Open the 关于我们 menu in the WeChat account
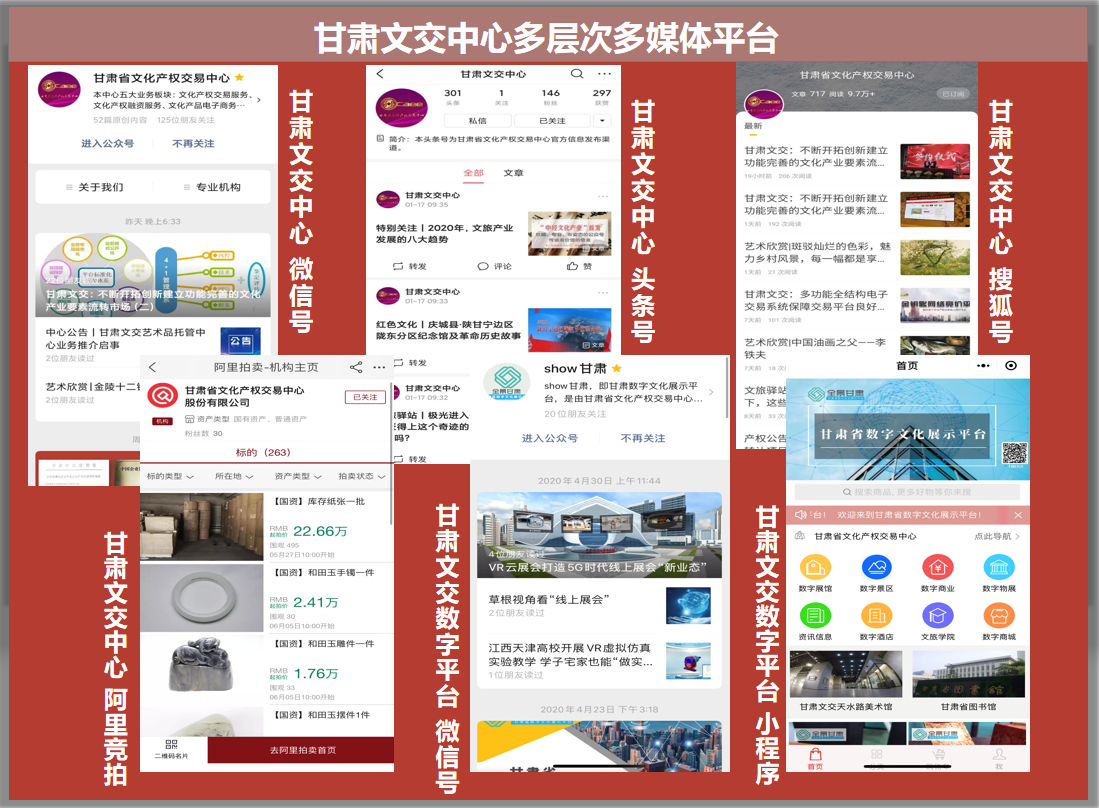1099x808 pixels. 94,187
